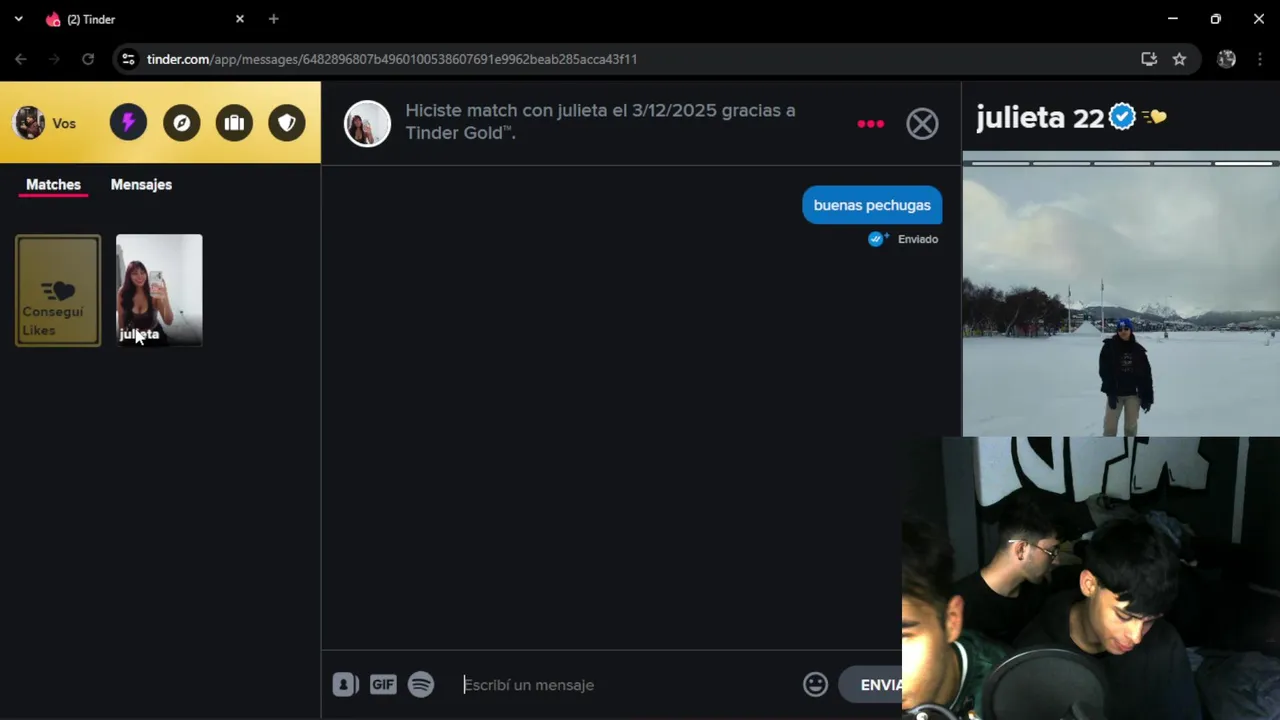Image resolution: width=1280 pixels, height=720 pixels.
Task: Close the conversation with X button
Action: click(922, 123)
